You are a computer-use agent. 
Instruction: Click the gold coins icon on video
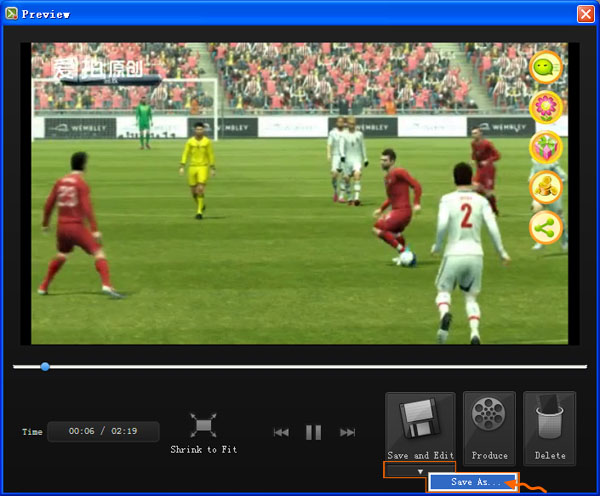click(546, 187)
